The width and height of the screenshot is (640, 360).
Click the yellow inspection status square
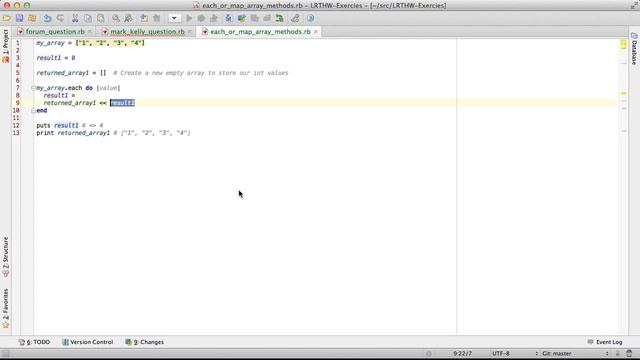[624, 43]
